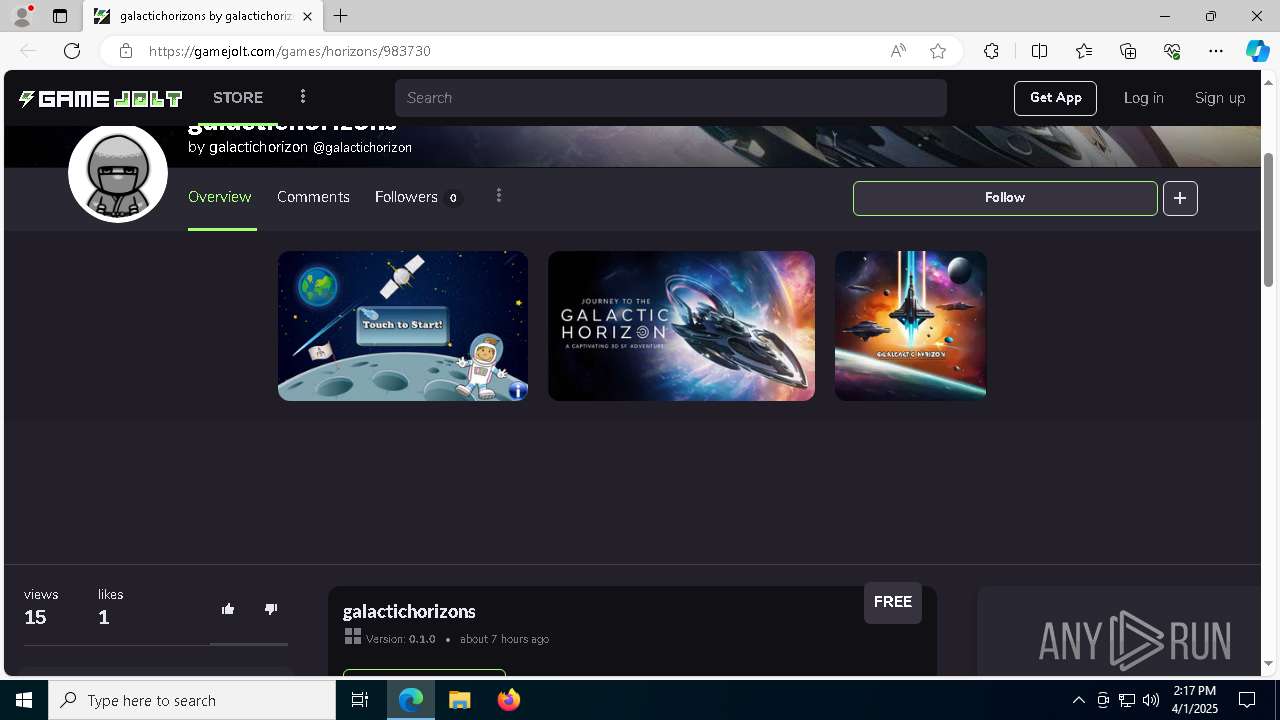Open the Copilot icon
This screenshot has height=720, width=1280.
pyautogui.click(x=1257, y=51)
